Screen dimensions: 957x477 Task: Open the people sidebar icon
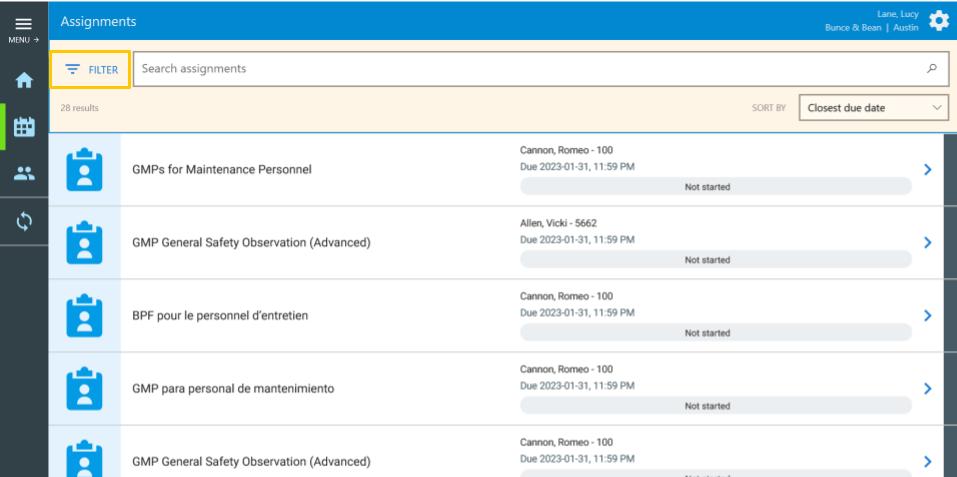pyautogui.click(x=22, y=172)
